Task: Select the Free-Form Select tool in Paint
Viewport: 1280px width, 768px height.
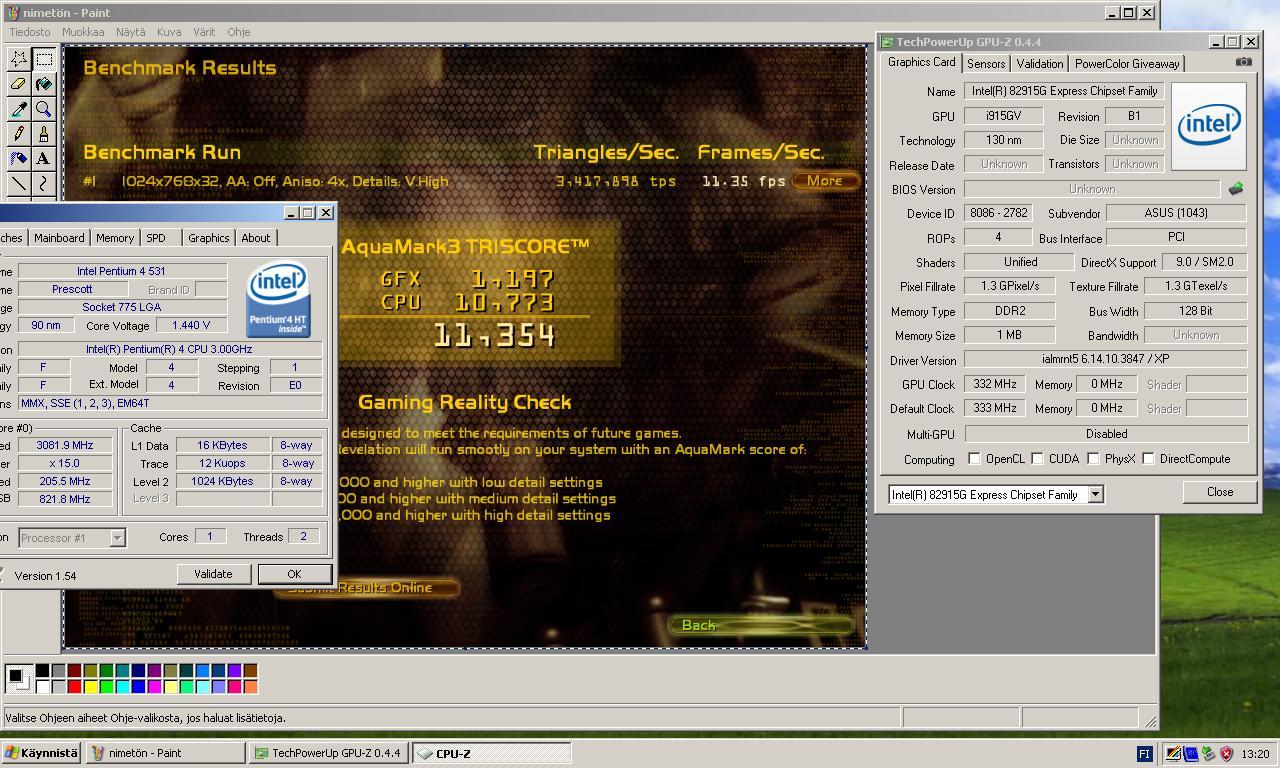Action: click(x=18, y=59)
